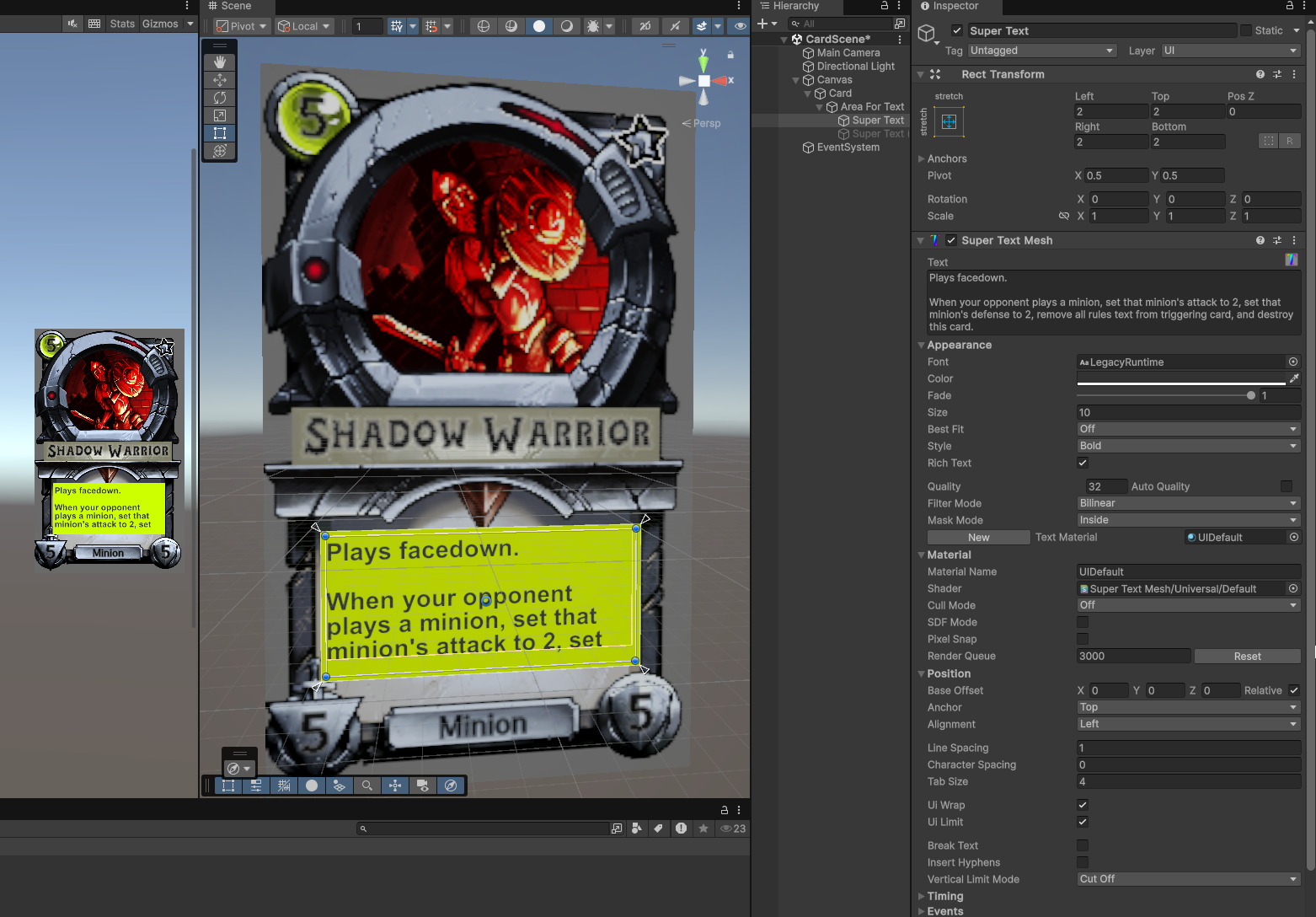
Task: Click the Render Queue Reset button
Action: 1247,657
